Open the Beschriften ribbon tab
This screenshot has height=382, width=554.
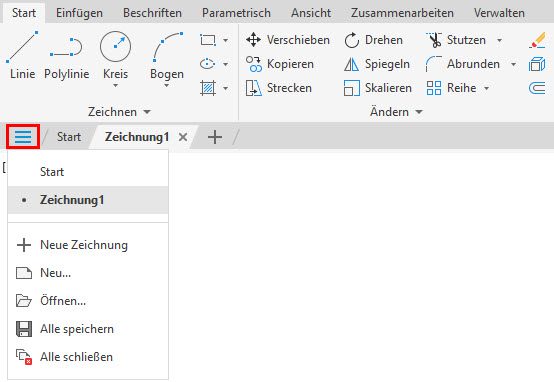(x=153, y=13)
